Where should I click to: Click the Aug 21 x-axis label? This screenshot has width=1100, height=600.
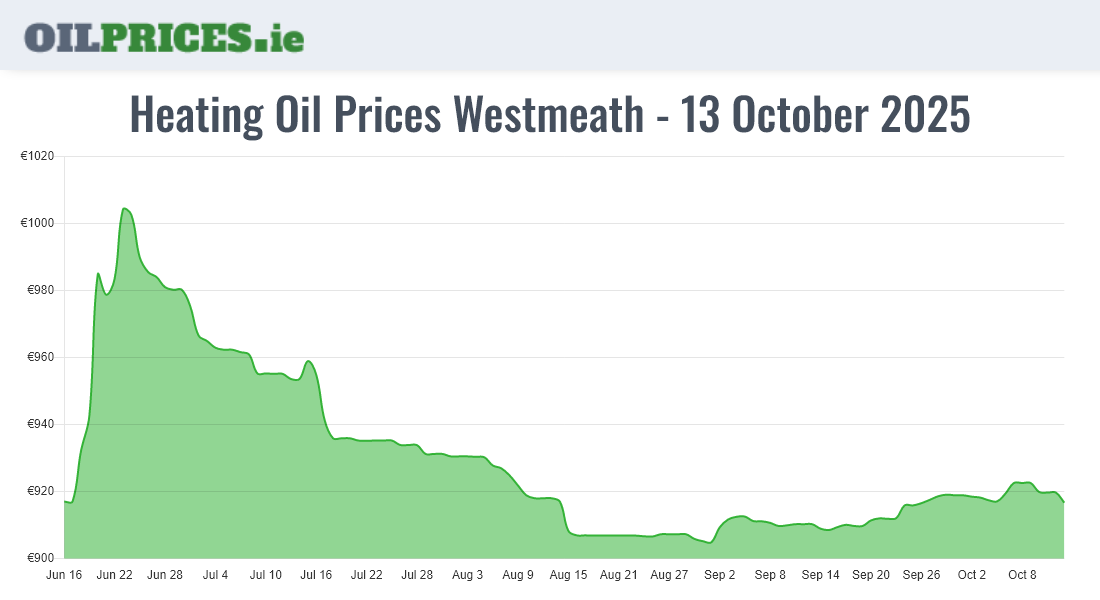point(619,575)
